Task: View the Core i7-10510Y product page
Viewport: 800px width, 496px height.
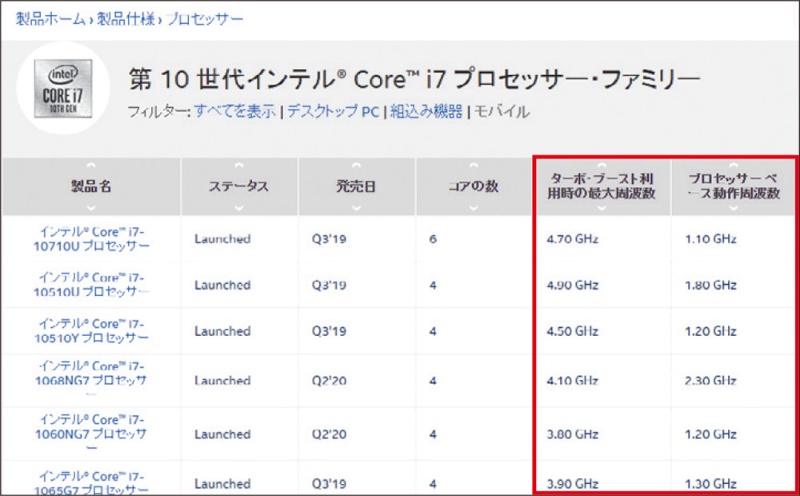Action: (91, 331)
